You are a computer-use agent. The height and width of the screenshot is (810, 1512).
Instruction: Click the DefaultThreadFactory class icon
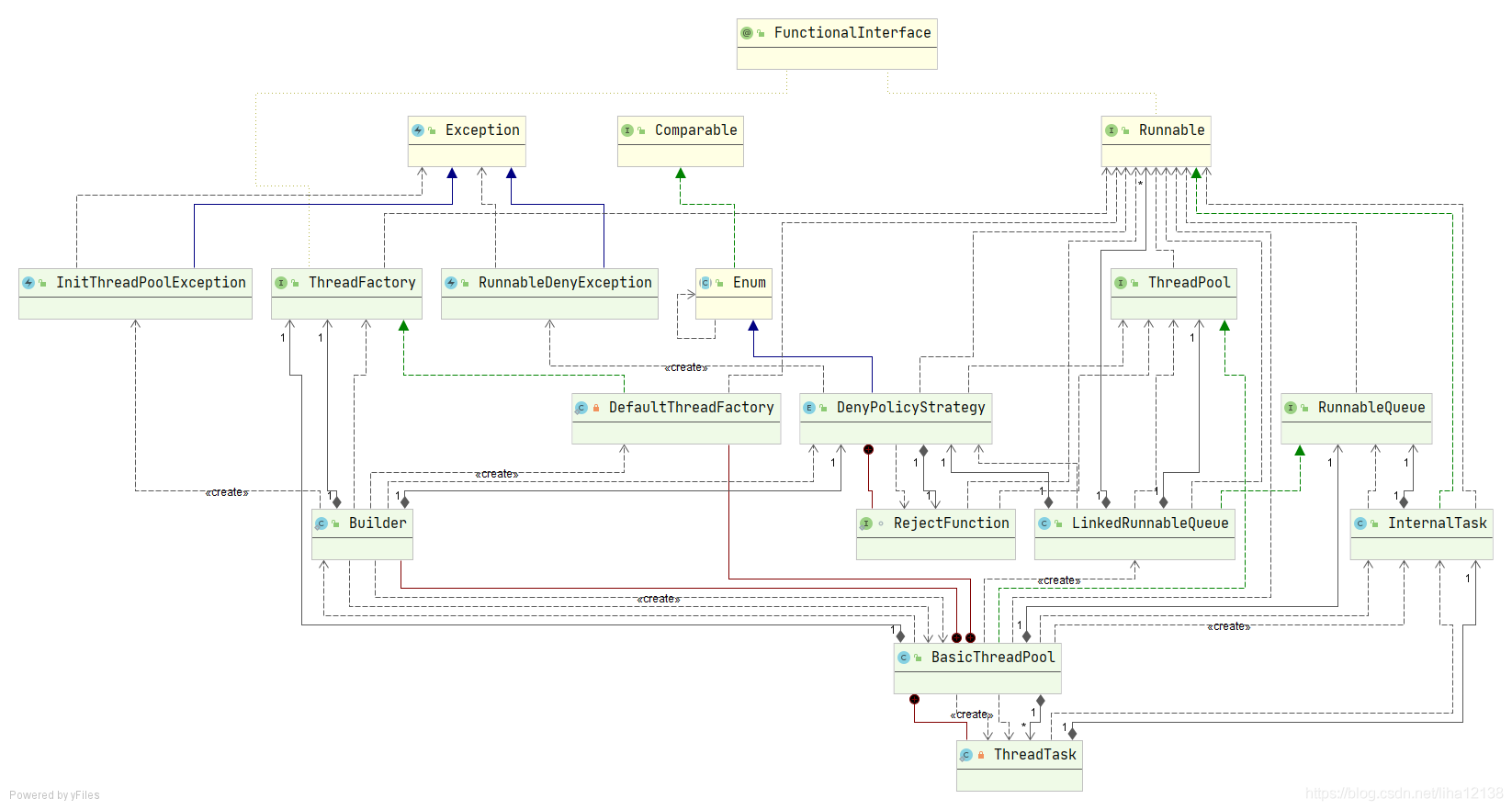pyautogui.click(x=581, y=408)
